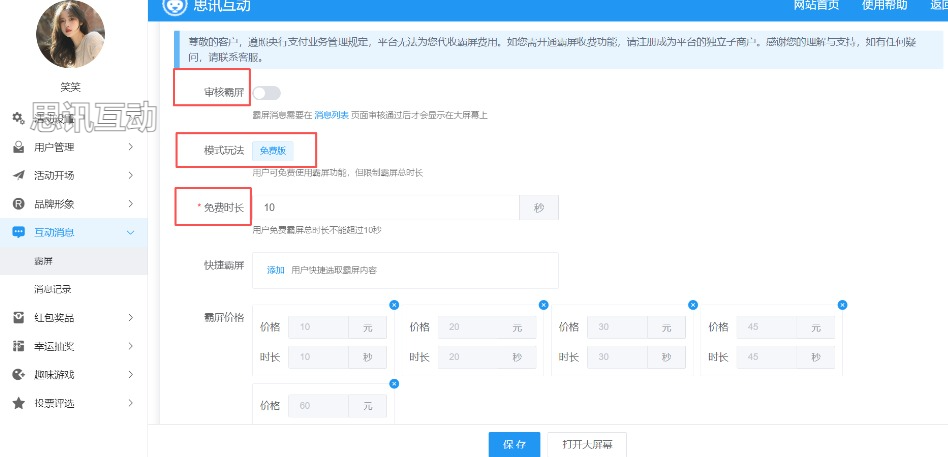Screen dimensions: 948x457
Task: Expand the 红包奖品 chevron arrow
Action: 131,318
